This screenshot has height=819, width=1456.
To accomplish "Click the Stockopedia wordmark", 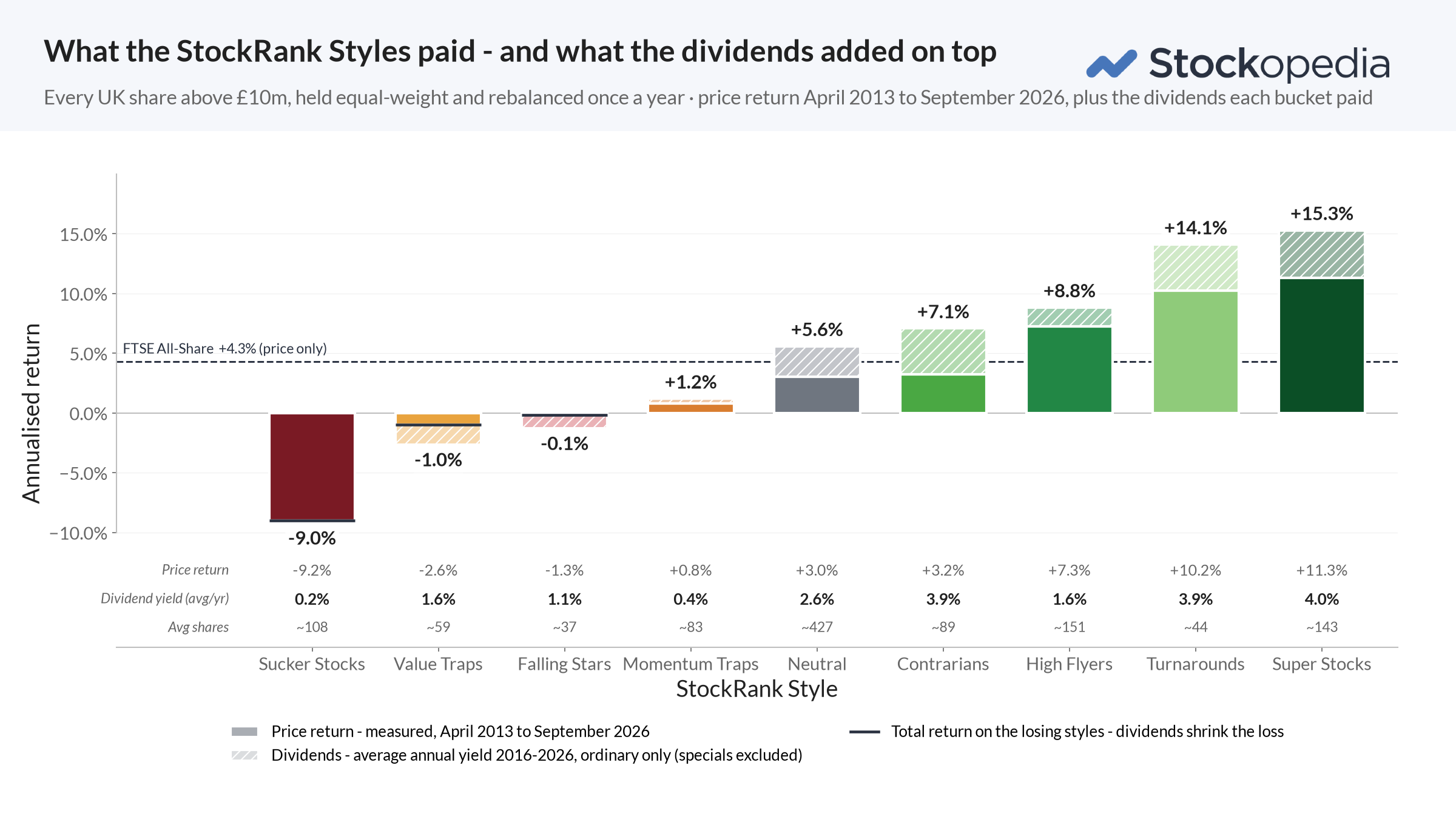I will click(x=1269, y=64).
